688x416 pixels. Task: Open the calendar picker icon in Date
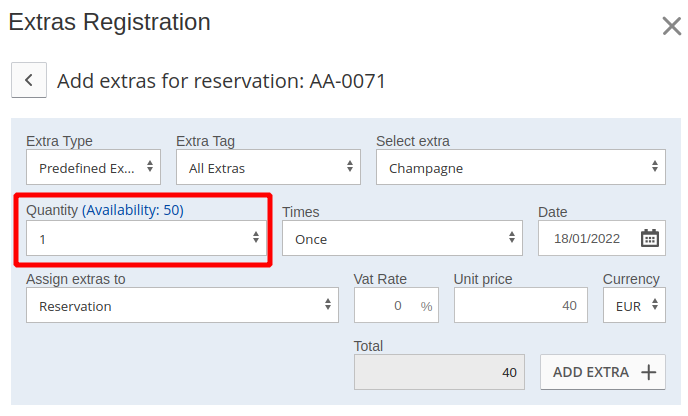[x=650, y=238]
